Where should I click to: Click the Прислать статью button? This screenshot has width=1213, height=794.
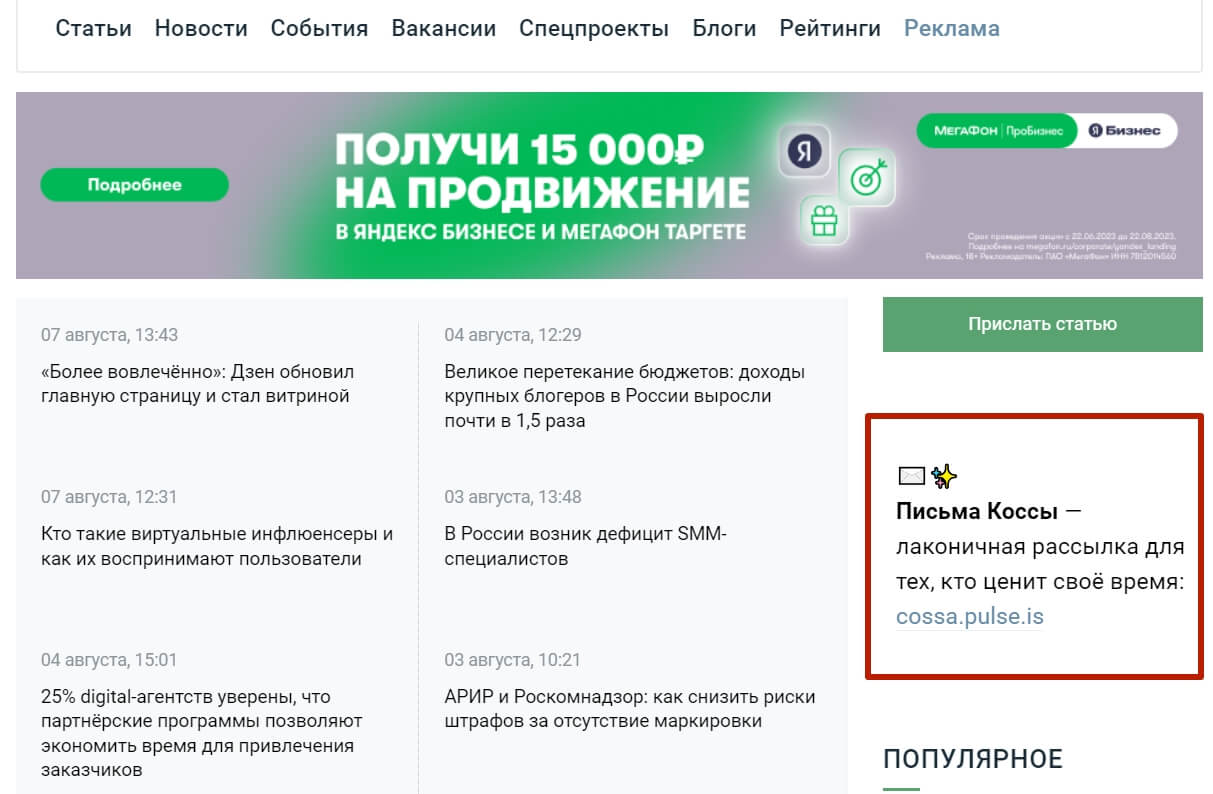pos(1042,324)
